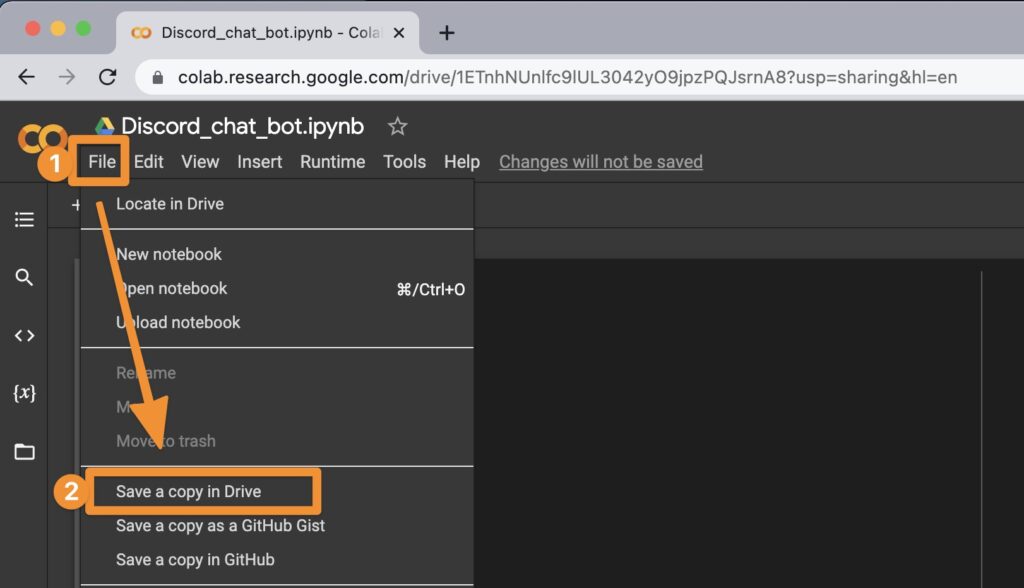Open the files folder icon in sidebar

pos(24,451)
